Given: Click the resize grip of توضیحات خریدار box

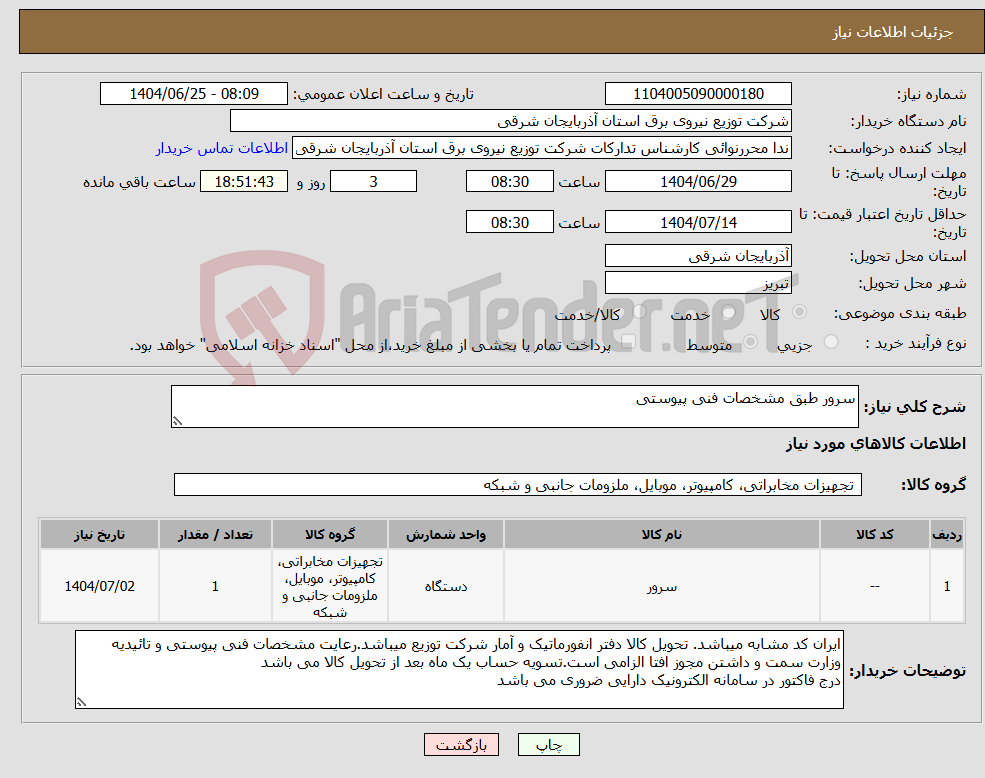Looking at the screenshot, I should (x=80, y=700).
